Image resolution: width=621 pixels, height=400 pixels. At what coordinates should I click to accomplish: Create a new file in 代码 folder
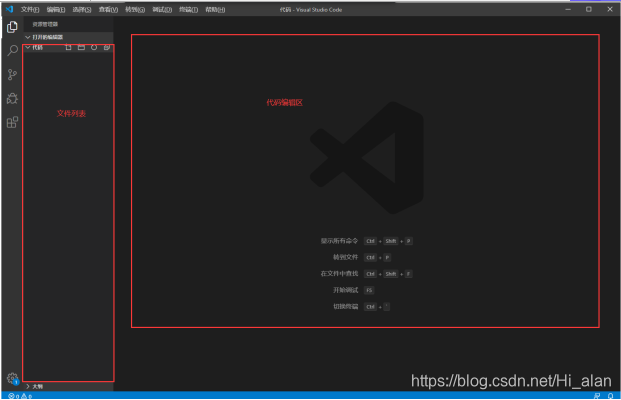[x=69, y=48]
